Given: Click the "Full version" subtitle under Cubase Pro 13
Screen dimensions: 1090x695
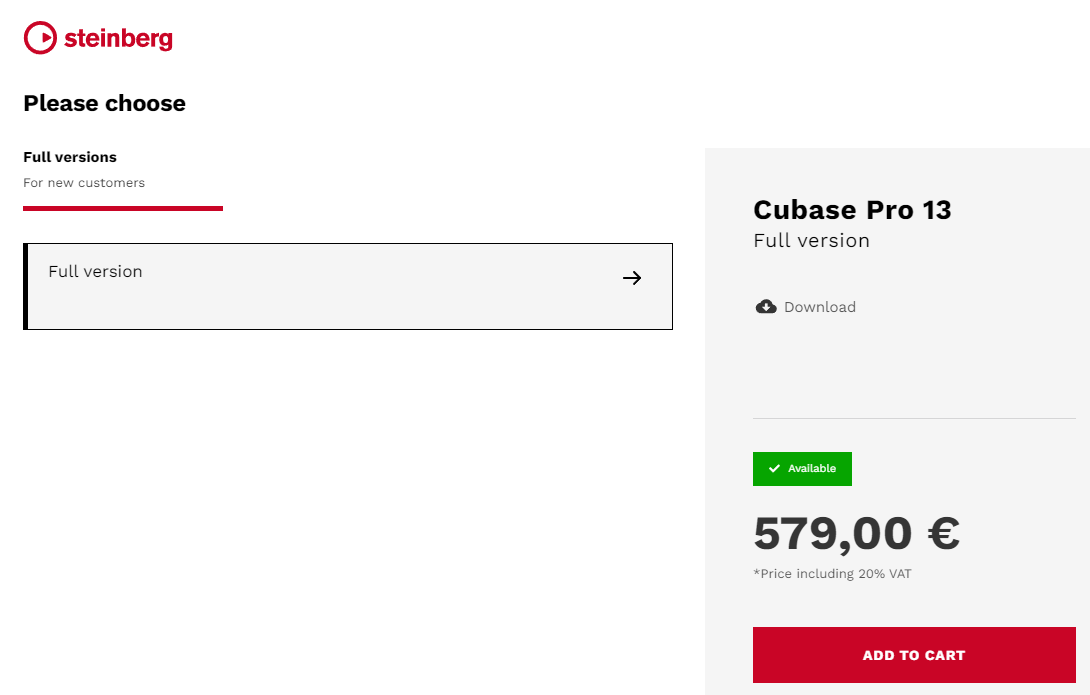Looking at the screenshot, I should [811, 241].
